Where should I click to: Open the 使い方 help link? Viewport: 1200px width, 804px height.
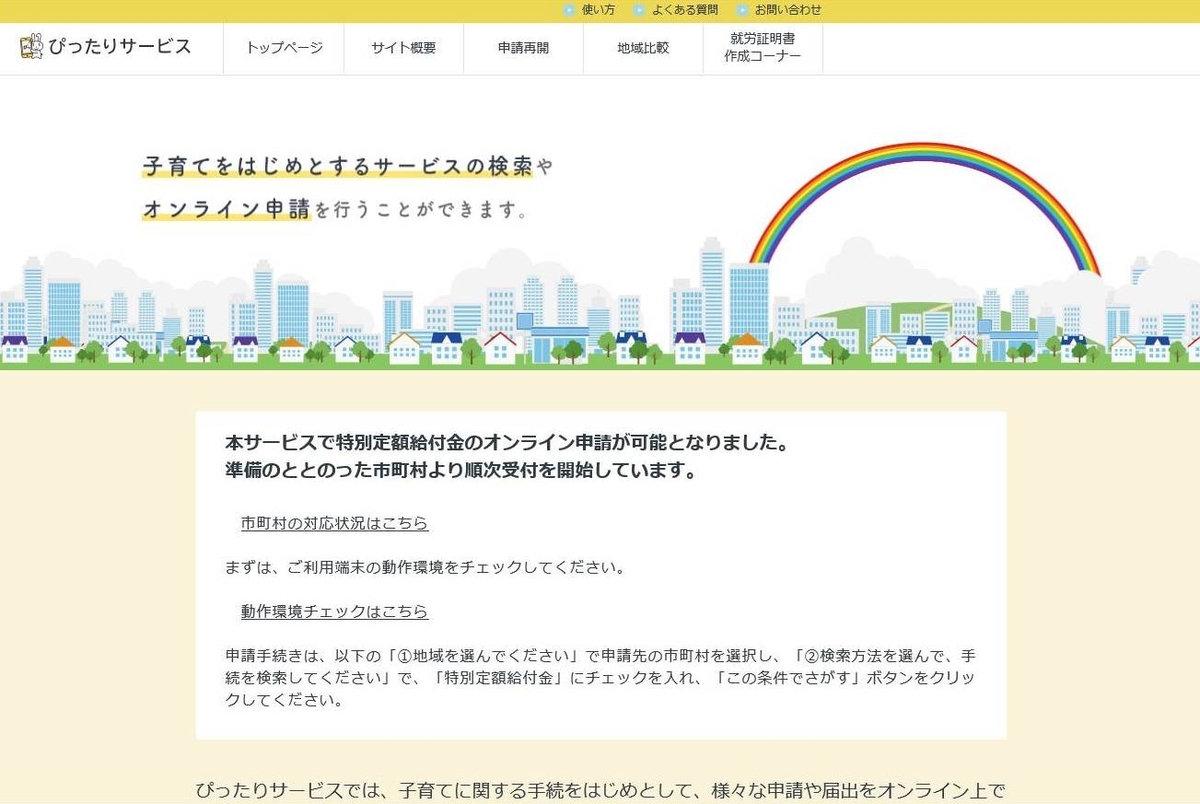[598, 10]
